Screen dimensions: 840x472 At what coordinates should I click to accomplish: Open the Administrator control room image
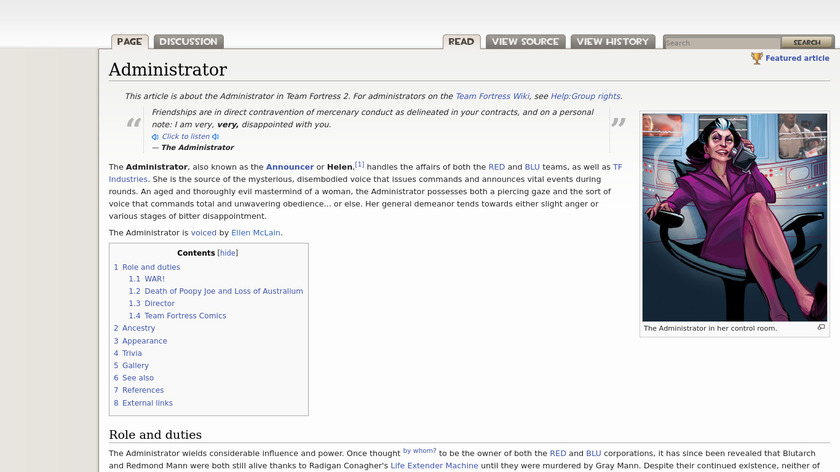[734, 217]
